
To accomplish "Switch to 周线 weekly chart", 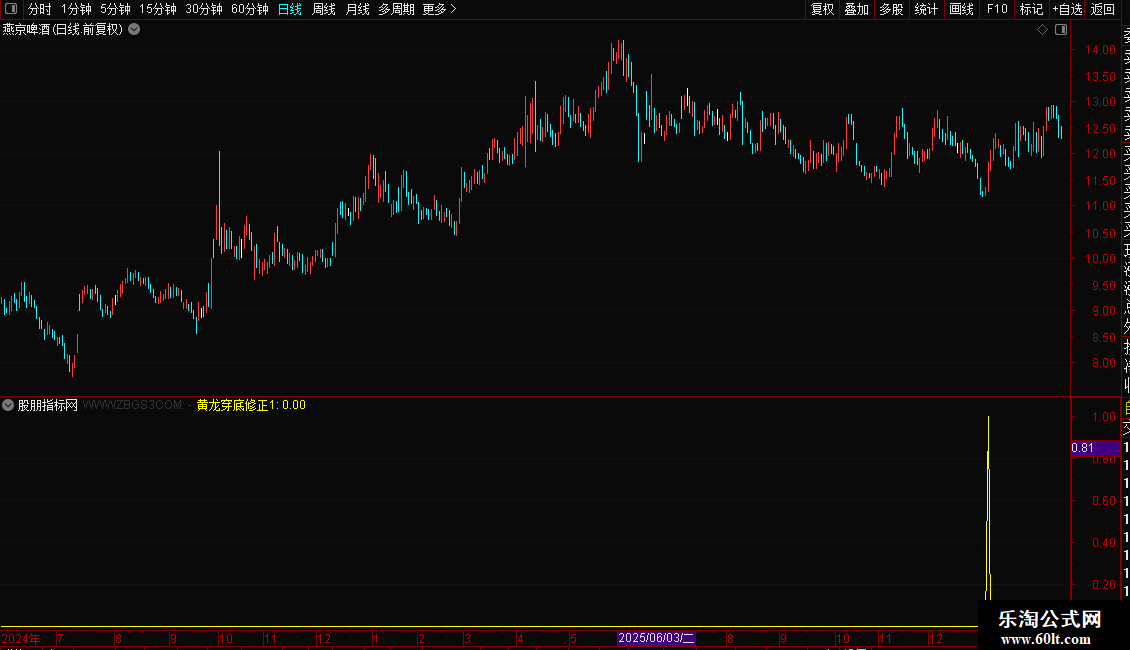I will coord(324,9).
